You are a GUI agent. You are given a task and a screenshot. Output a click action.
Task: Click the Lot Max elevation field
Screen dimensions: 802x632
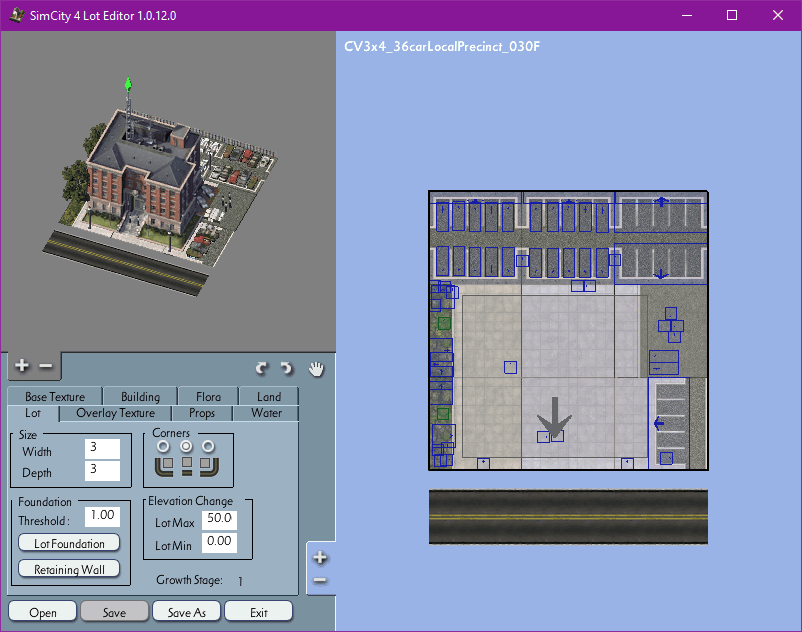[219, 518]
